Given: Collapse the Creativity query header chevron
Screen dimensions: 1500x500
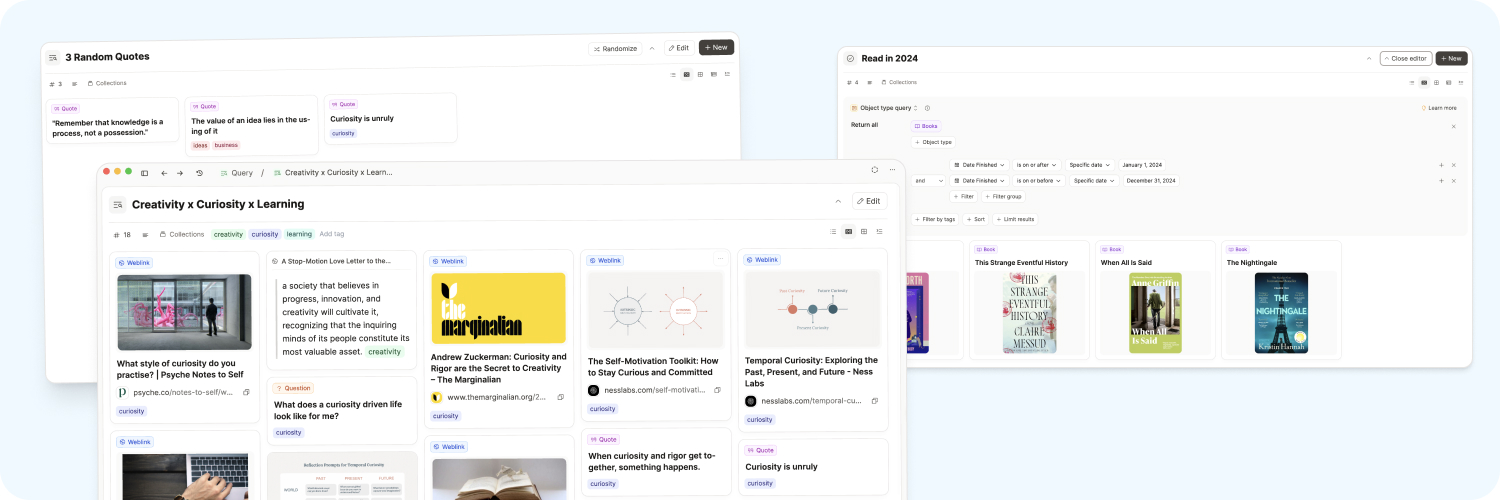Looking at the screenshot, I should pyautogui.click(x=838, y=201).
